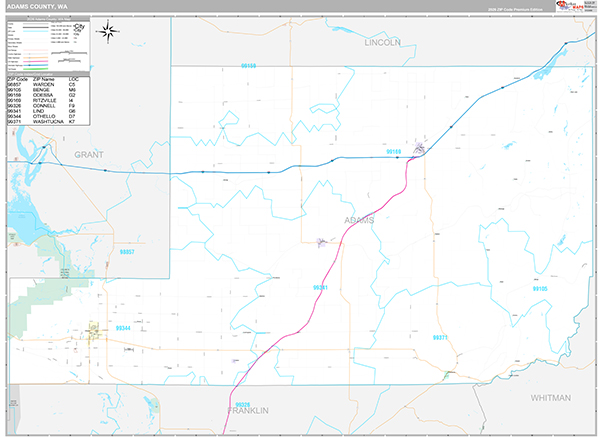This screenshot has height=437, width=600.
Task: Click the Othello city area on map
Action: pyautogui.click(x=94, y=332)
